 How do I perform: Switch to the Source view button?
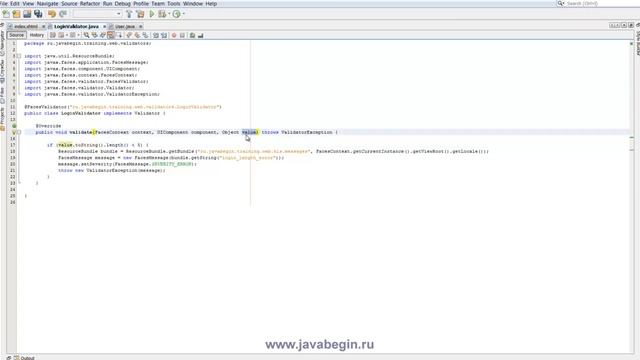point(17,35)
